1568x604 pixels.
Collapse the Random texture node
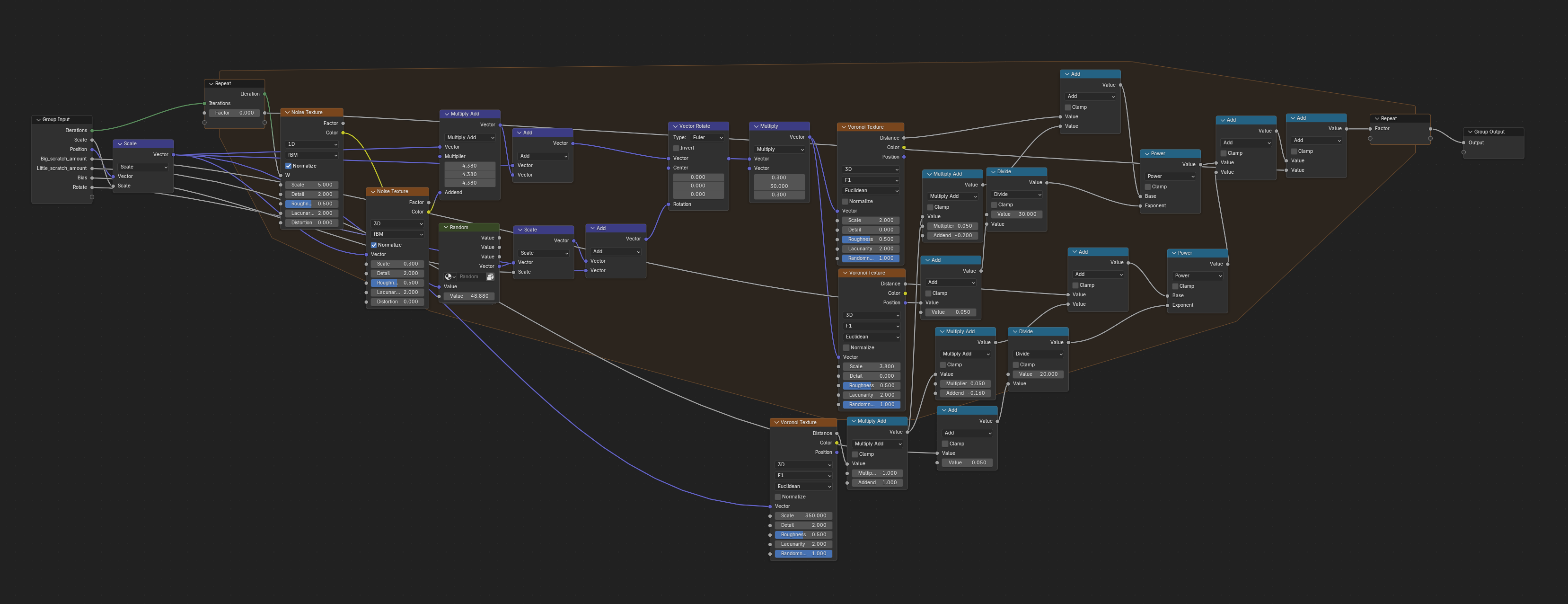point(446,227)
